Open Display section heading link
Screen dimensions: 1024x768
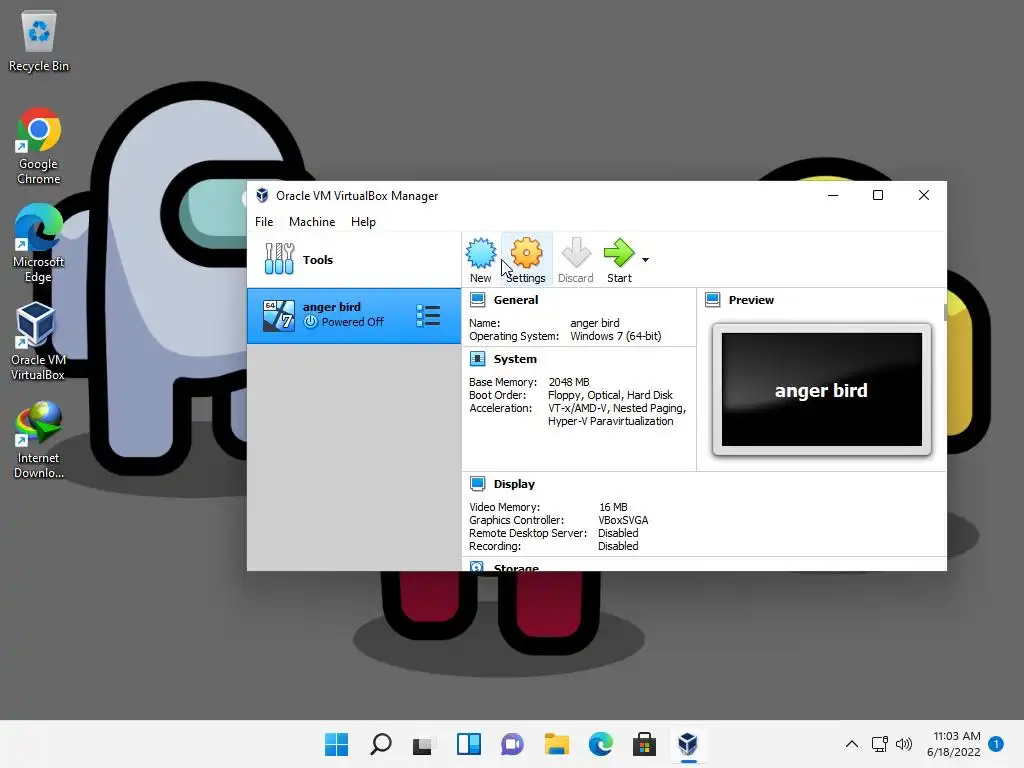[514, 484]
